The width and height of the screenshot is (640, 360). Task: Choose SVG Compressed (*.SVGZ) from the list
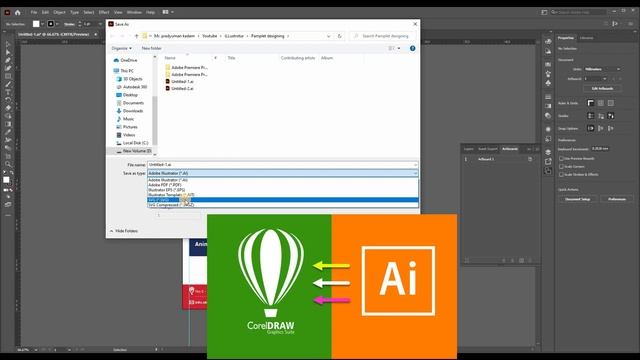pos(282,205)
